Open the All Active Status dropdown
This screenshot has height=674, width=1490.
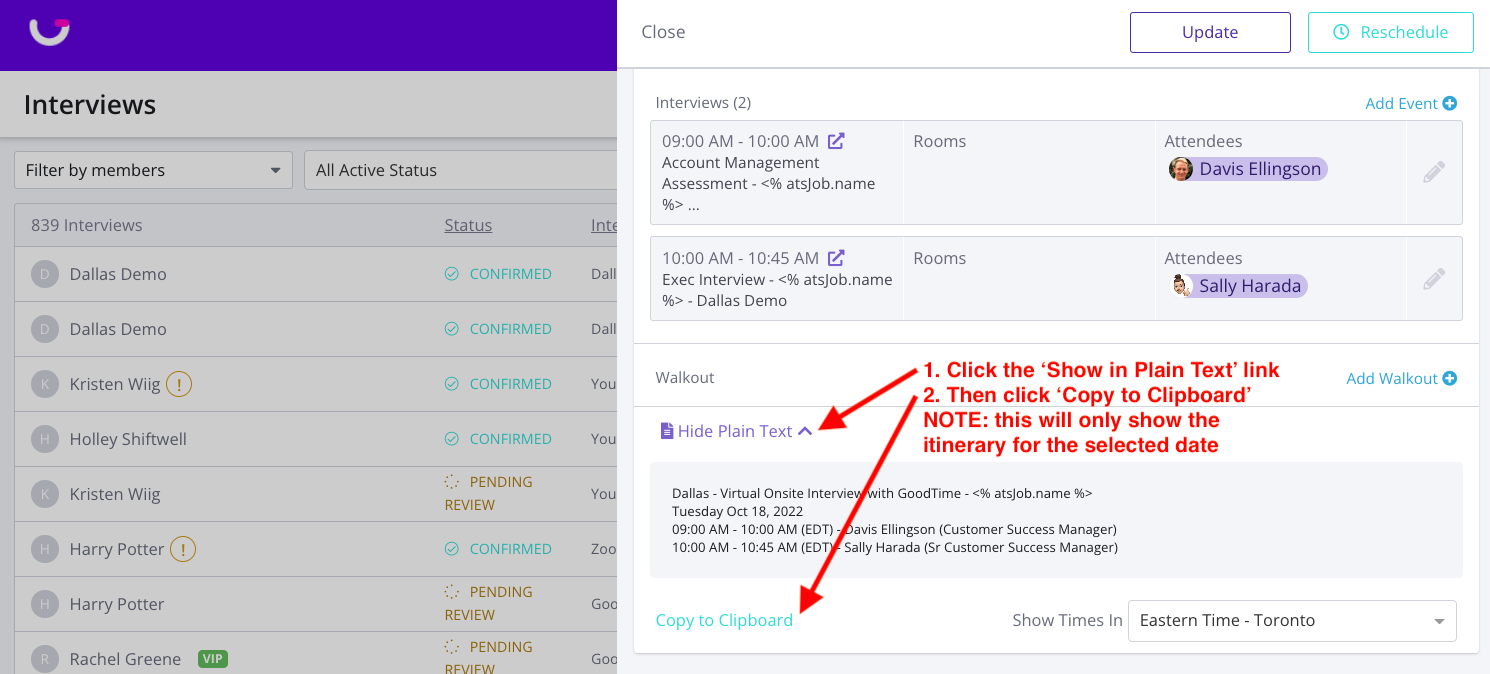point(460,170)
